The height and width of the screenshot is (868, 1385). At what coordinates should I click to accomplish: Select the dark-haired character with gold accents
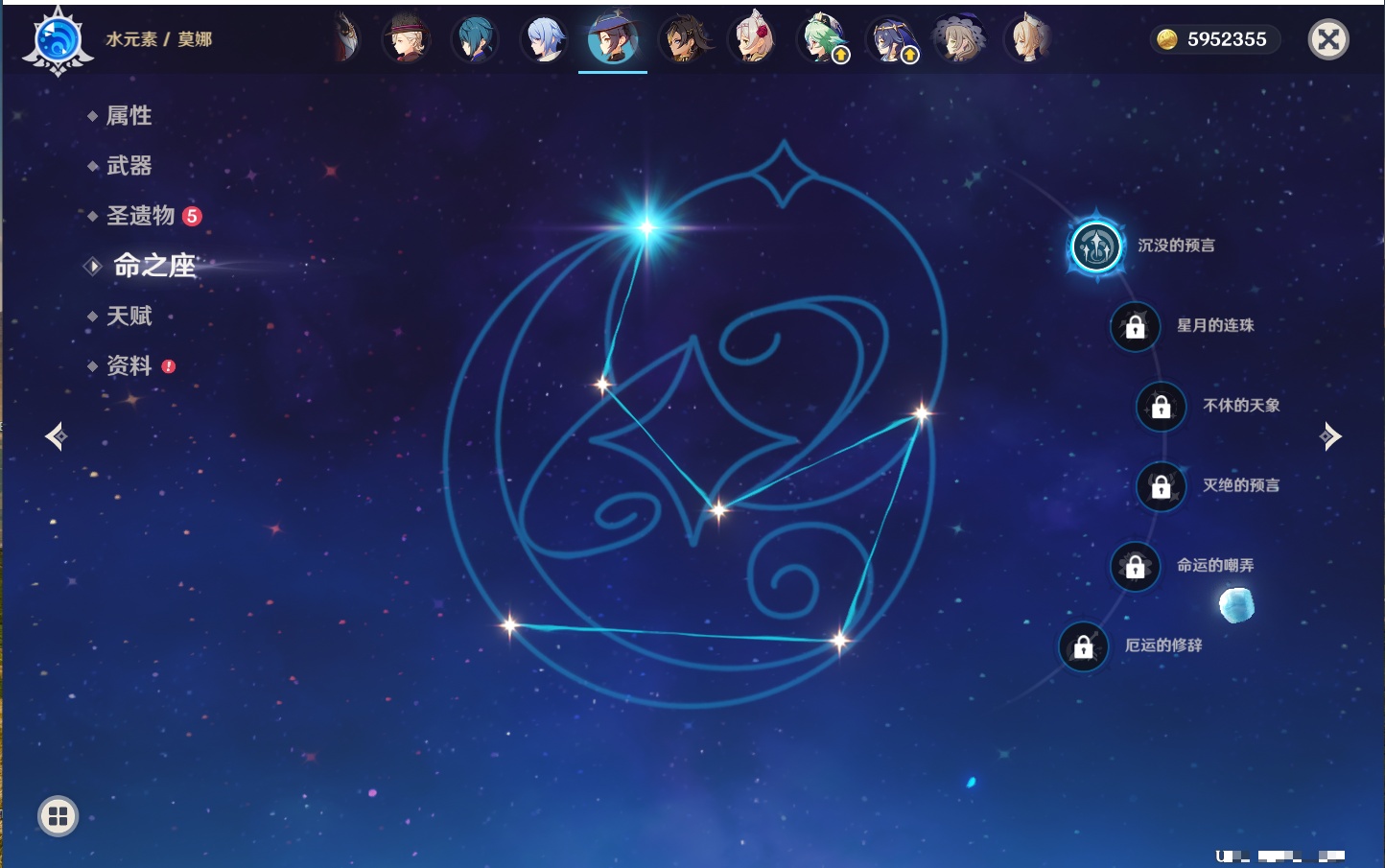tap(685, 39)
